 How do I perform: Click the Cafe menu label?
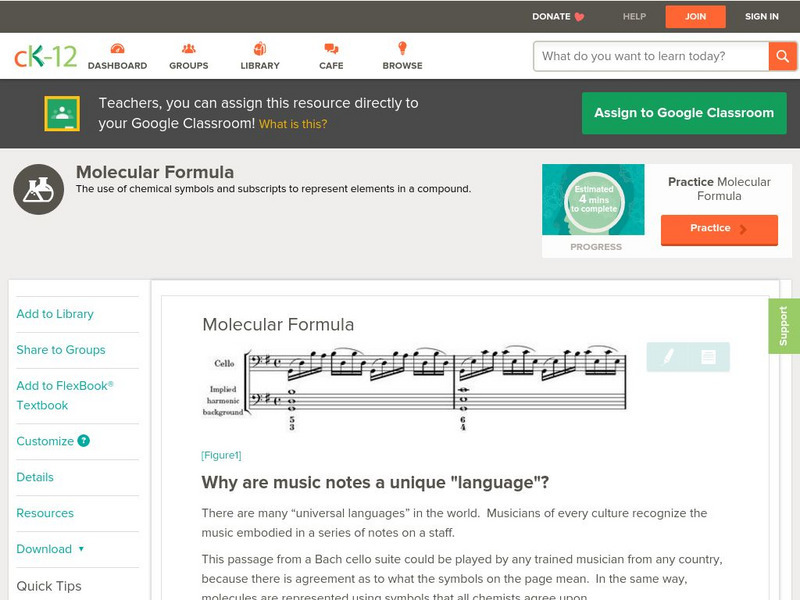coord(331,66)
